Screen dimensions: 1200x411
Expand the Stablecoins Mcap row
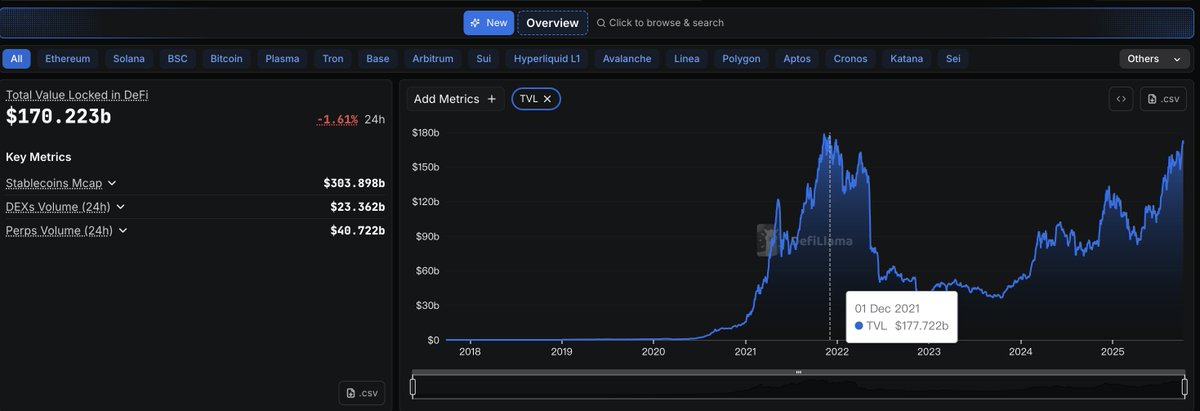point(112,183)
